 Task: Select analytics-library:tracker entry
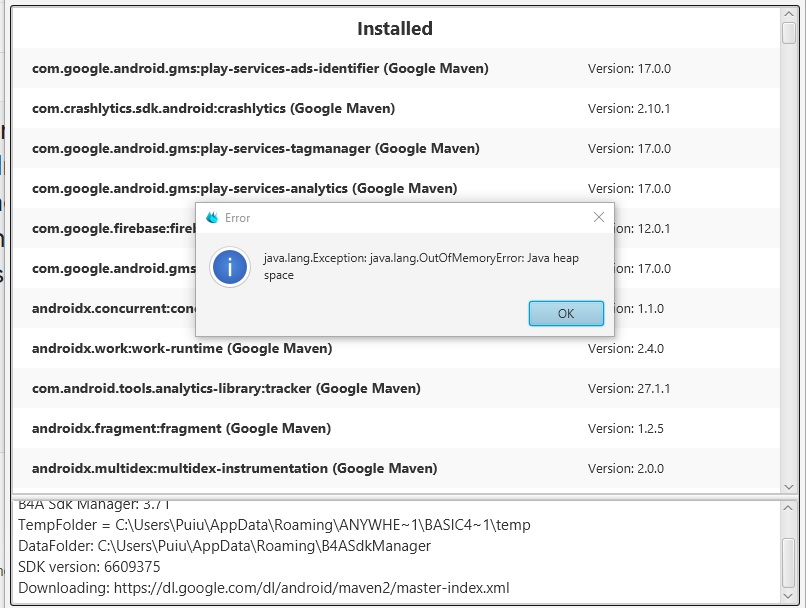click(226, 388)
